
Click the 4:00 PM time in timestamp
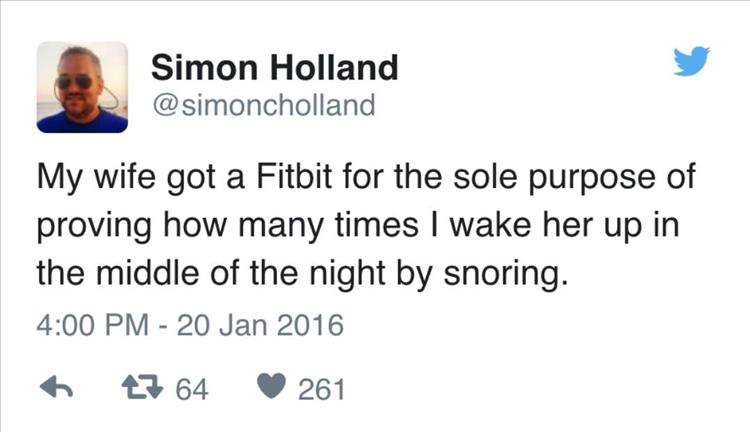(93, 325)
